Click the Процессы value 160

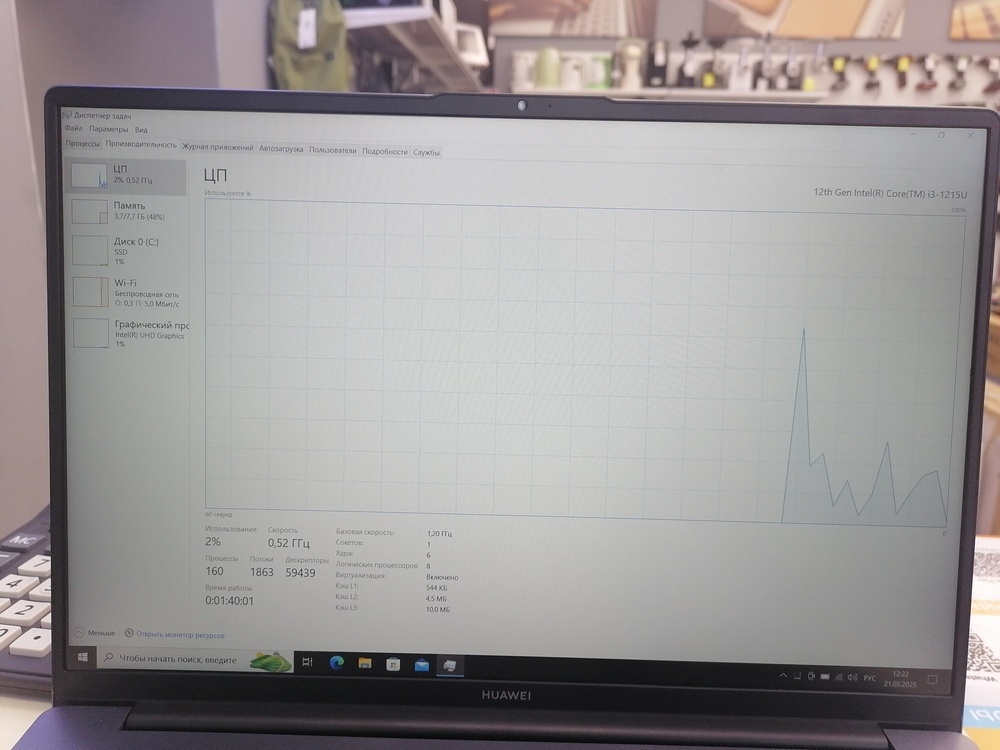pos(214,571)
